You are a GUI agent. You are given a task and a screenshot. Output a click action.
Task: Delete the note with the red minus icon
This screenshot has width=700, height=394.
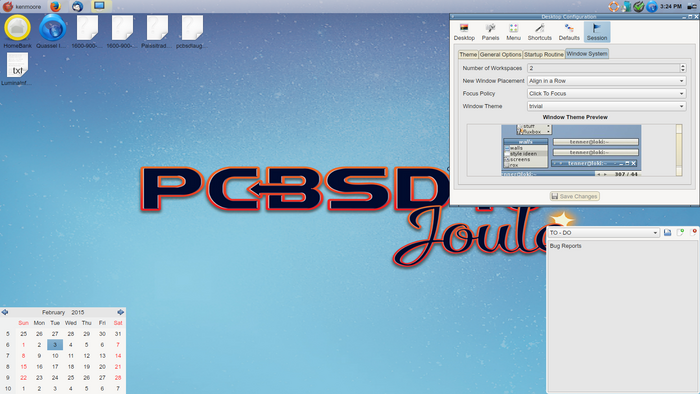694,232
